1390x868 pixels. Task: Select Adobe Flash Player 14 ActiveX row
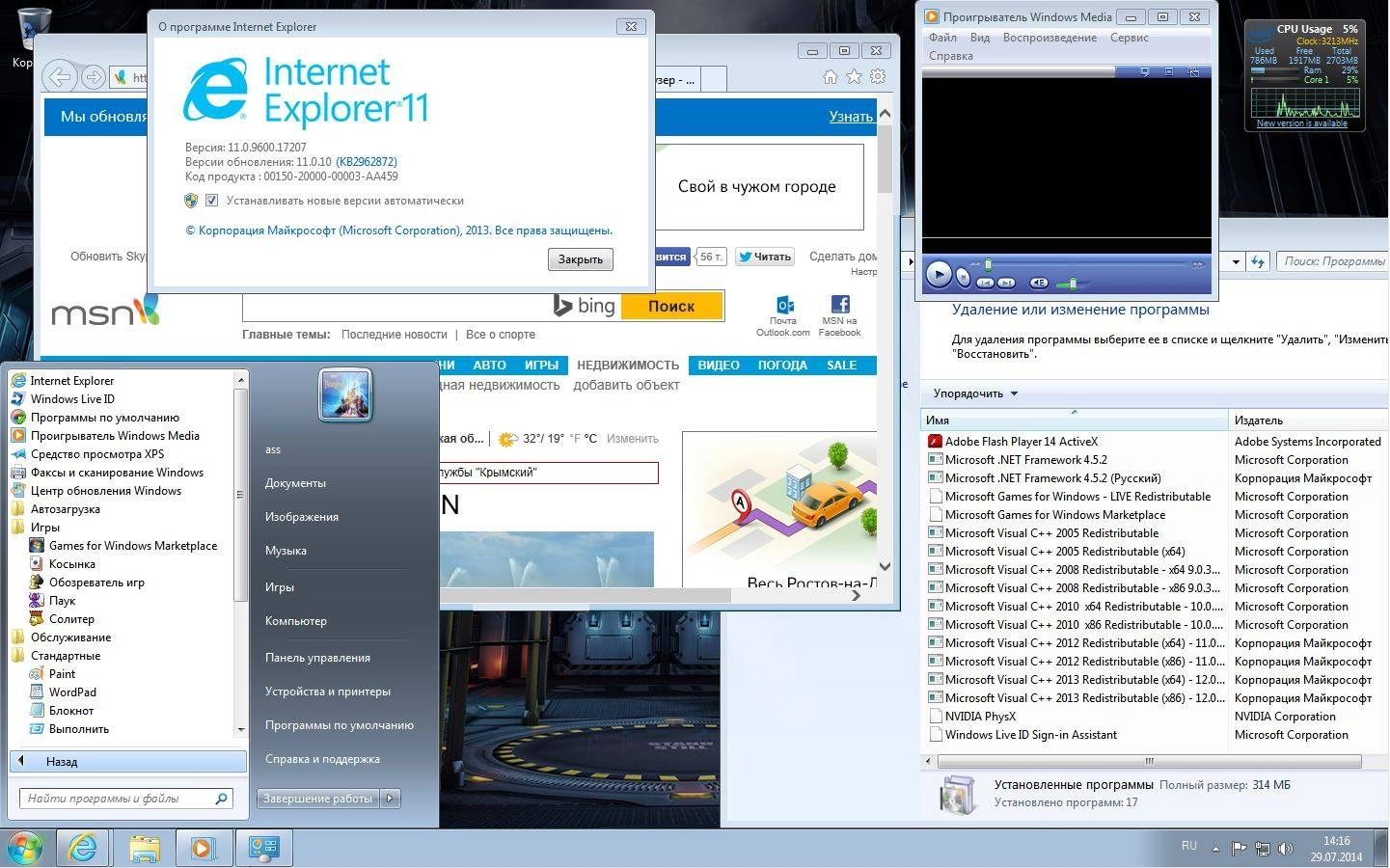1156,442
